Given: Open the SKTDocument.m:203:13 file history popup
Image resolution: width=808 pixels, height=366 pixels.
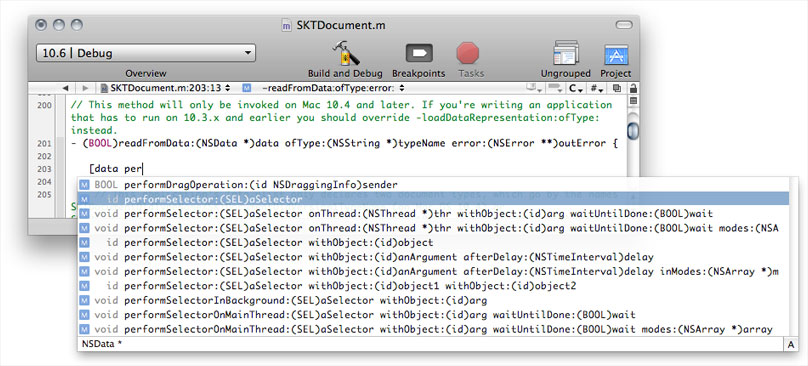Looking at the screenshot, I should (166, 88).
